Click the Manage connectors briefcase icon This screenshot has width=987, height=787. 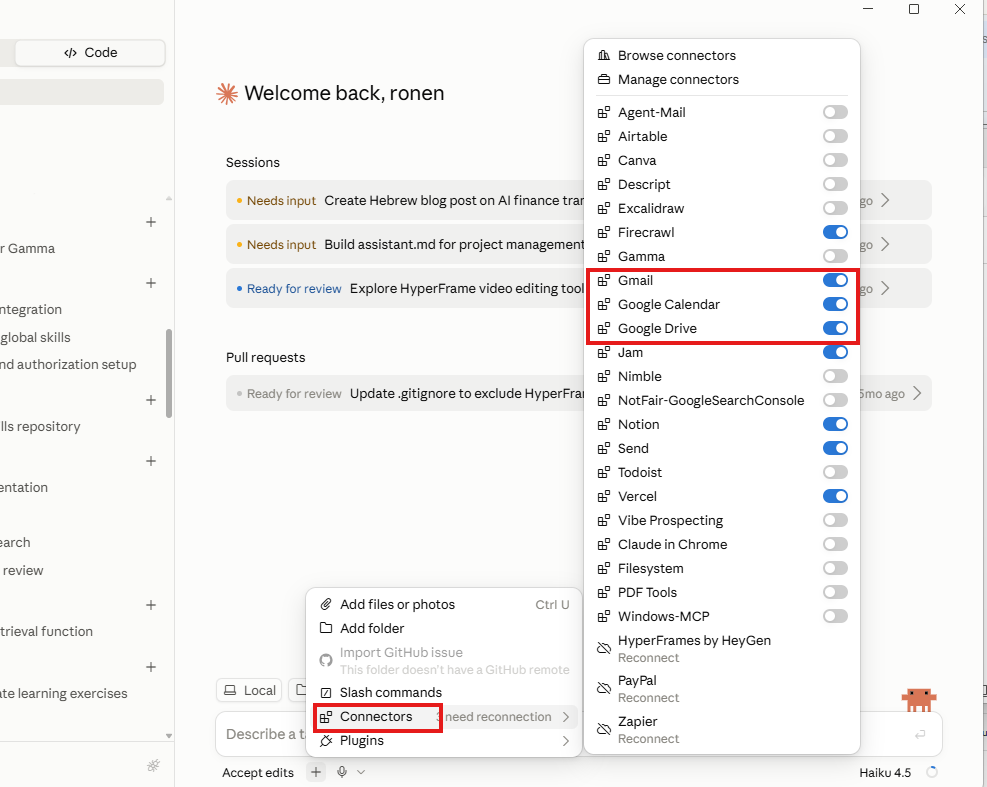pos(604,79)
